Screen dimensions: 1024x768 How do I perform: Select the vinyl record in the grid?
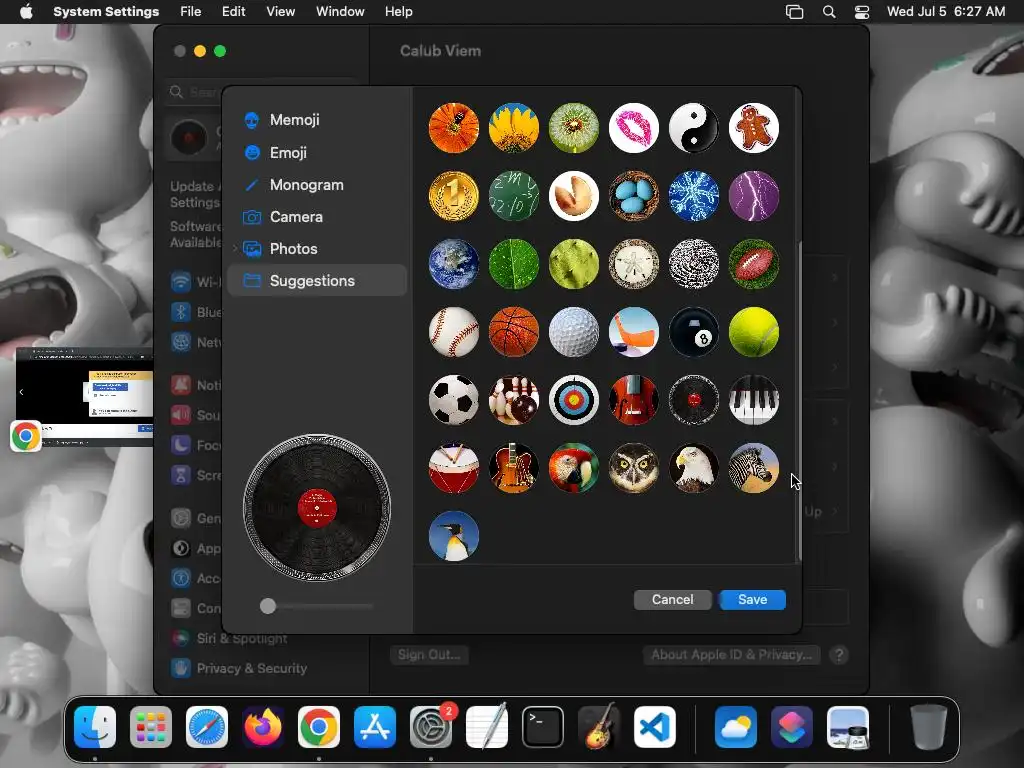694,400
